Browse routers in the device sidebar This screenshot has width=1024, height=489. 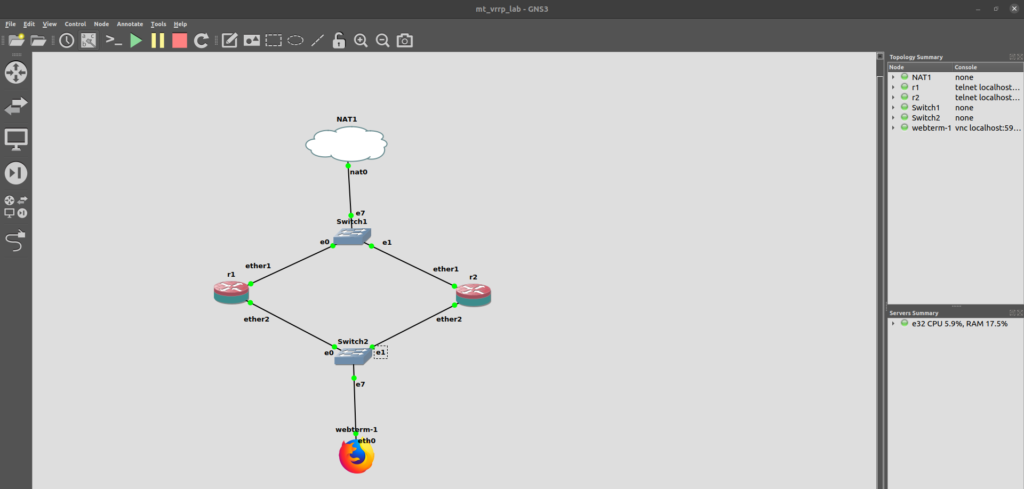pyautogui.click(x=17, y=72)
